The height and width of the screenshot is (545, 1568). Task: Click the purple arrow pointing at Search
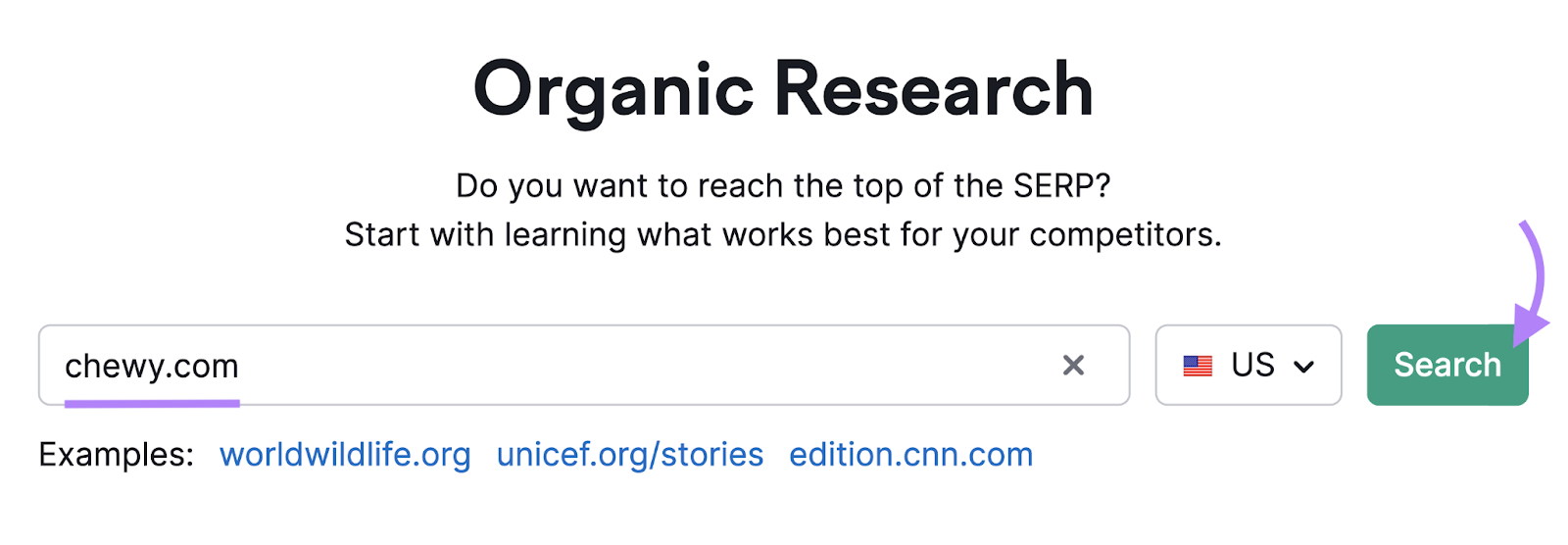point(1532,284)
